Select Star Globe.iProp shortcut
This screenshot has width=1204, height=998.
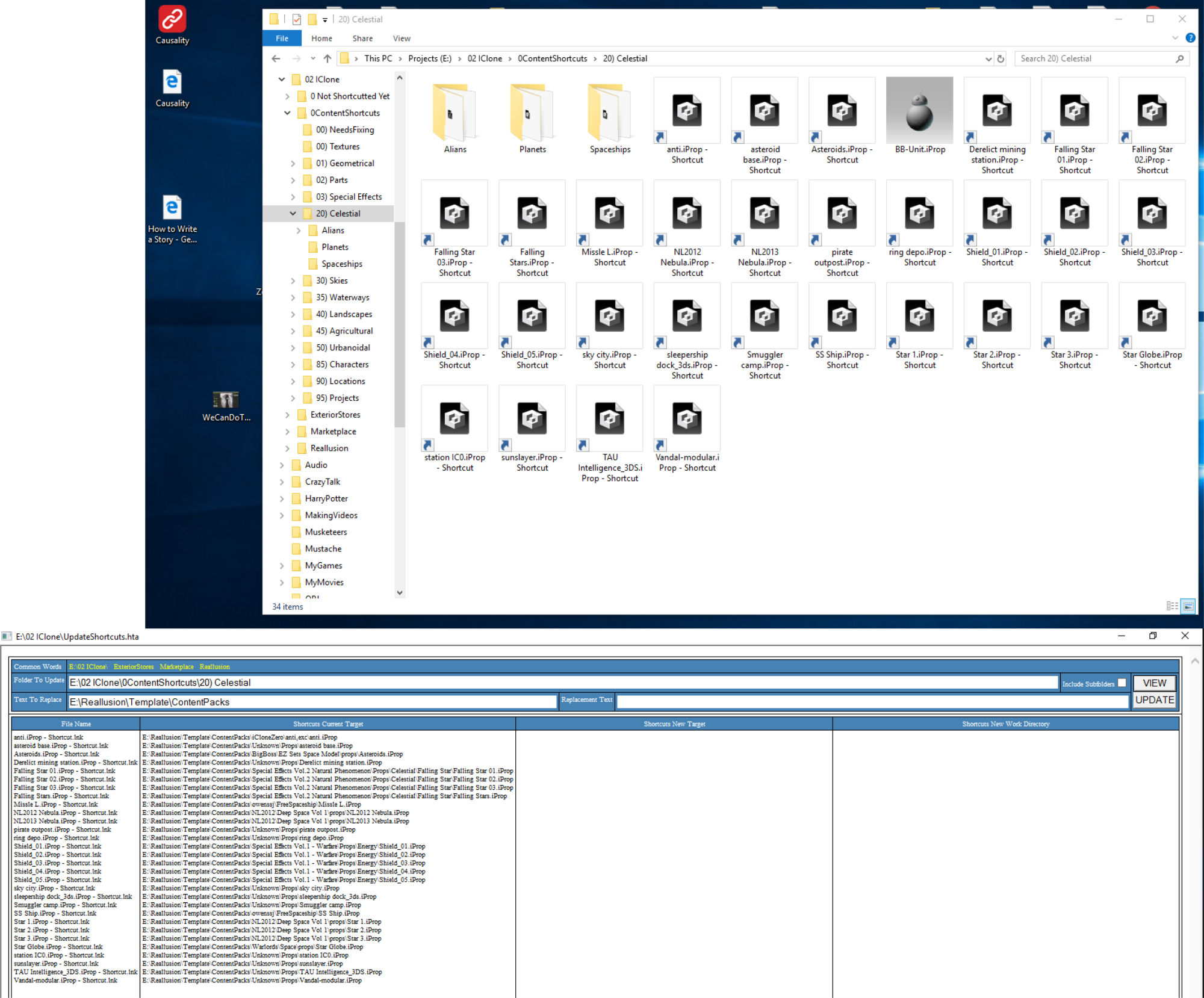pos(1152,327)
